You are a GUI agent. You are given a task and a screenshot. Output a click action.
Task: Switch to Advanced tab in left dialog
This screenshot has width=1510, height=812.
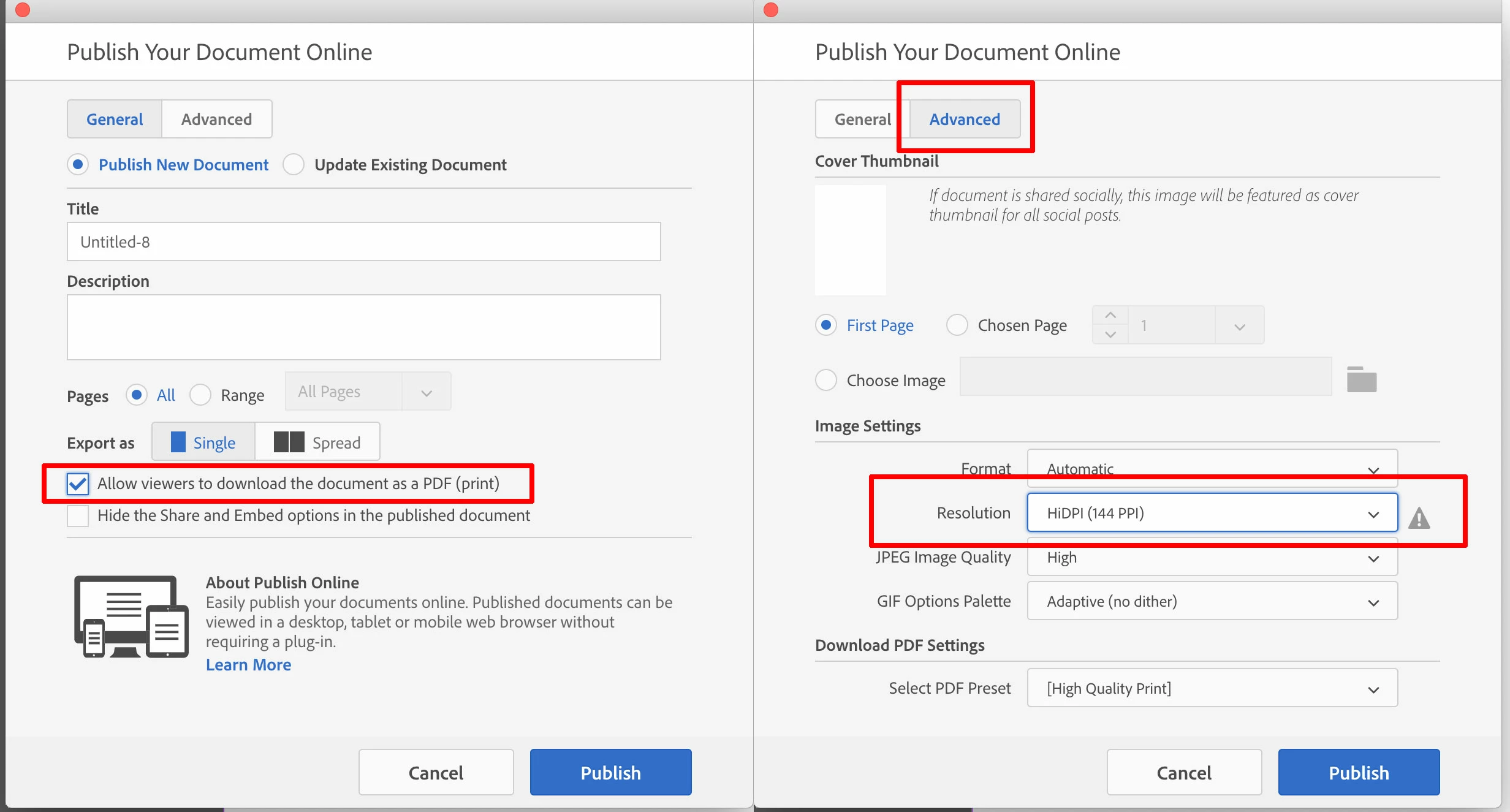tap(216, 119)
